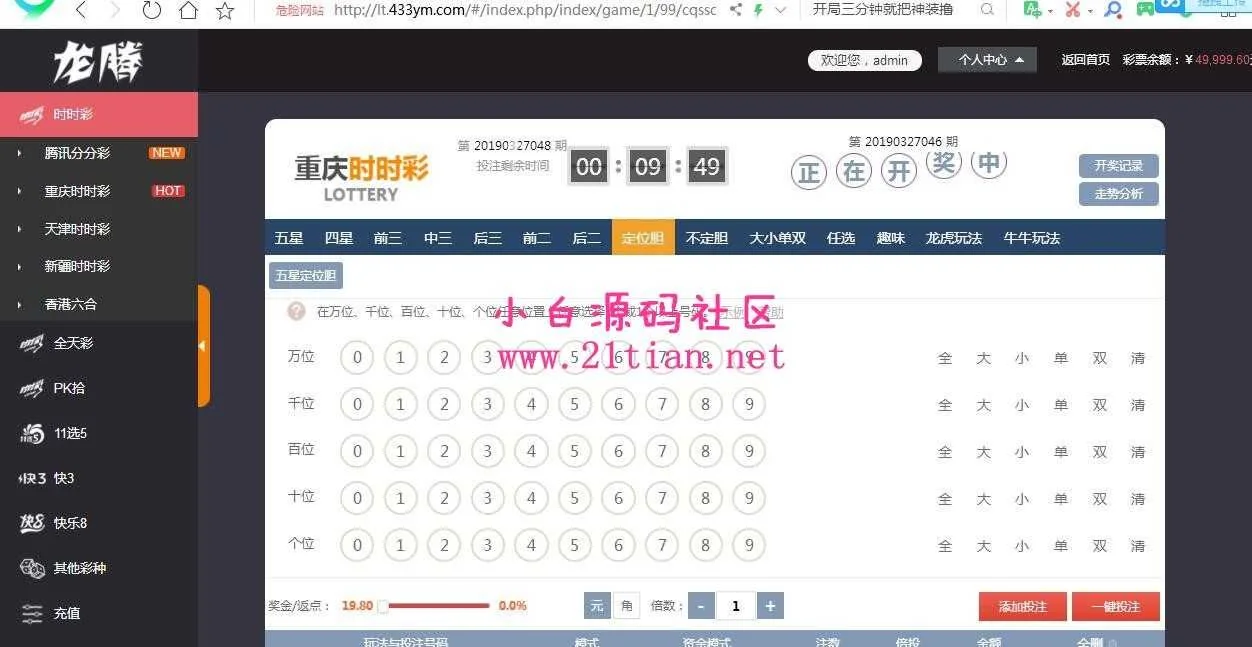This screenshot has height=647, width=1252.
Task: Select number 0 in 个位 row
Action: click(357, 546)
